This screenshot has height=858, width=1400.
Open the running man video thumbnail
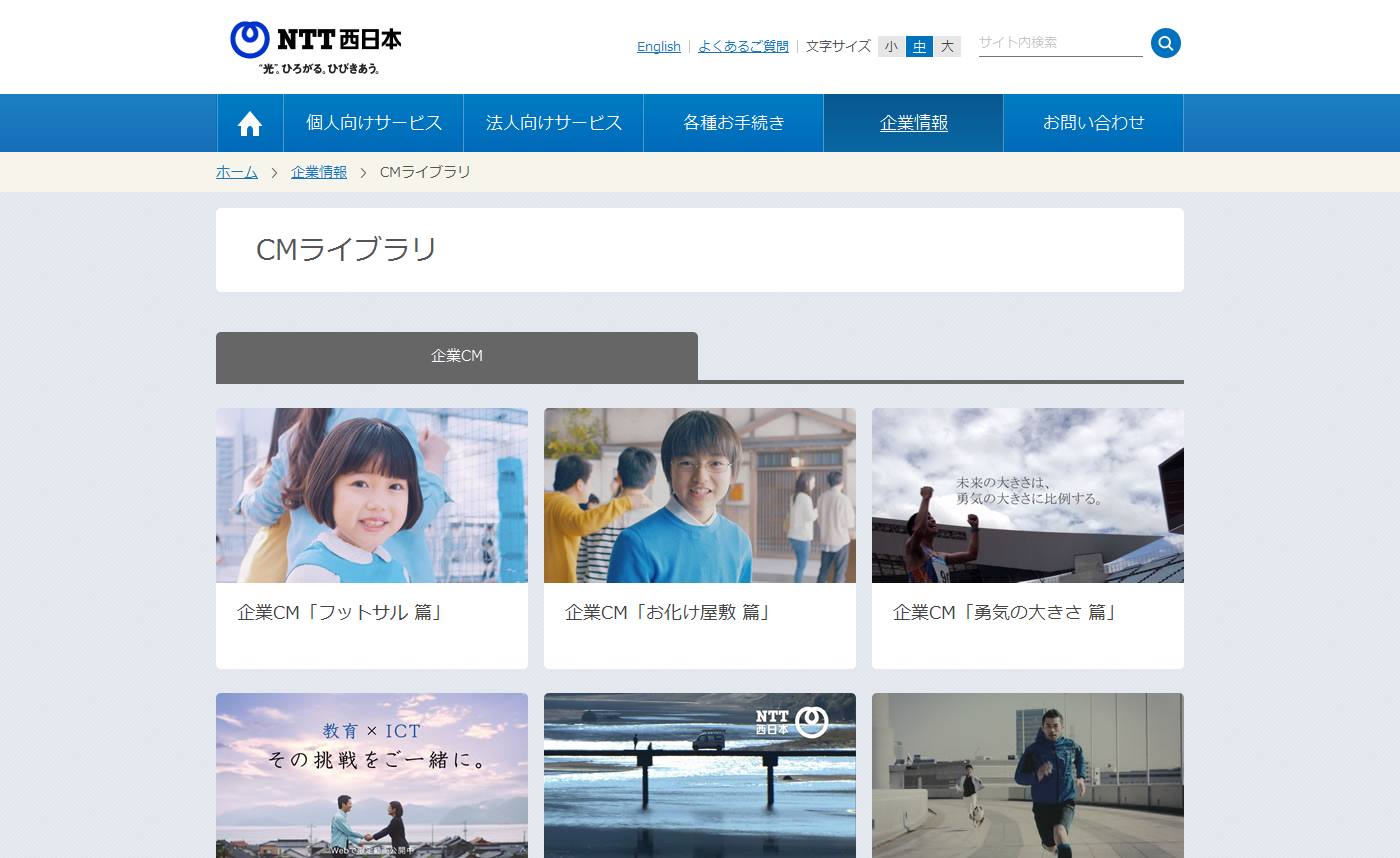(x=1028, y=775)
